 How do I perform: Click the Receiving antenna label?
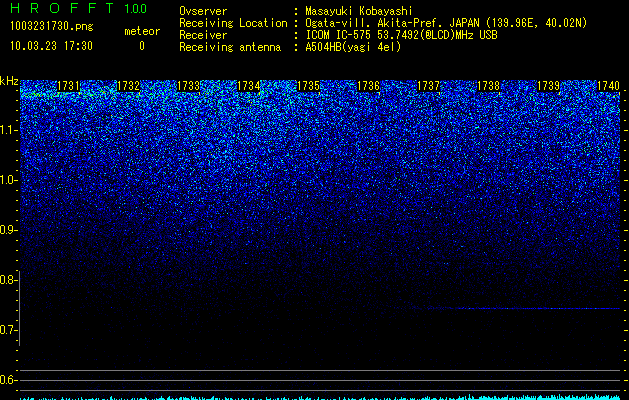click(x=230, y=47)
